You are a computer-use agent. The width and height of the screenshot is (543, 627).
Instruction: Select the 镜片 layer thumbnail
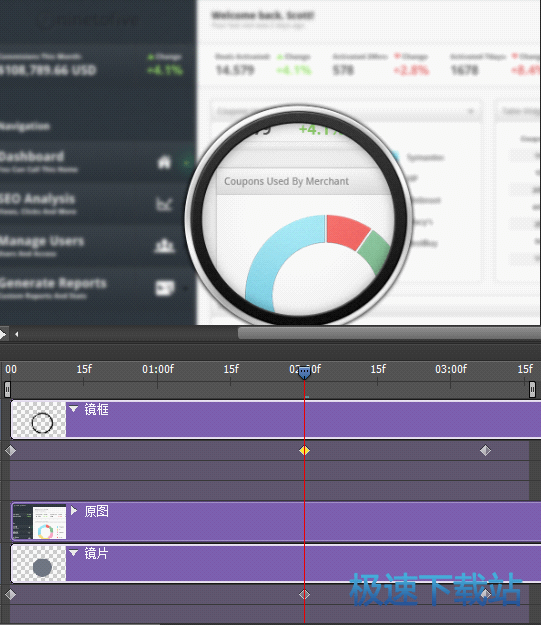pyautogui.click(x=39, y=564)
